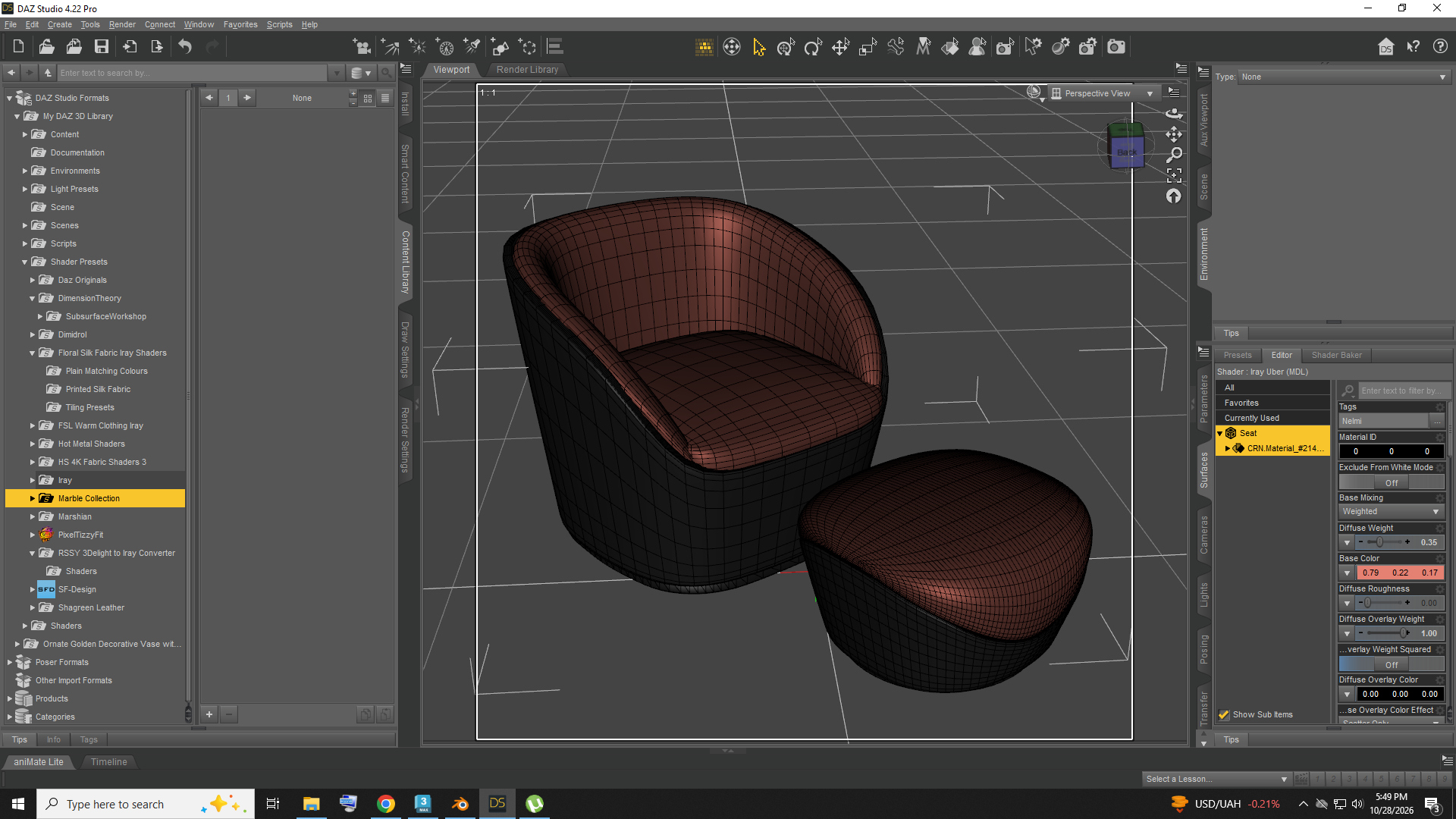The image size is (1456, 819).
Task: Reset view with viewport reset arrow icon
Action: (1174, 196)
